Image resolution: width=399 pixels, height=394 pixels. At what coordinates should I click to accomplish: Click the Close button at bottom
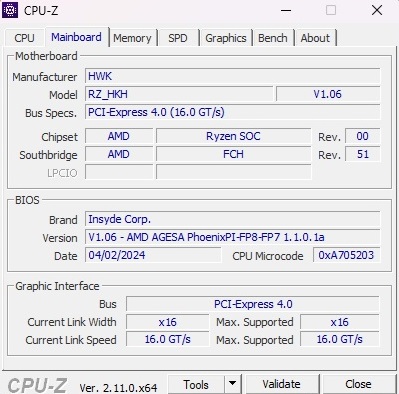tap(358, 384)
